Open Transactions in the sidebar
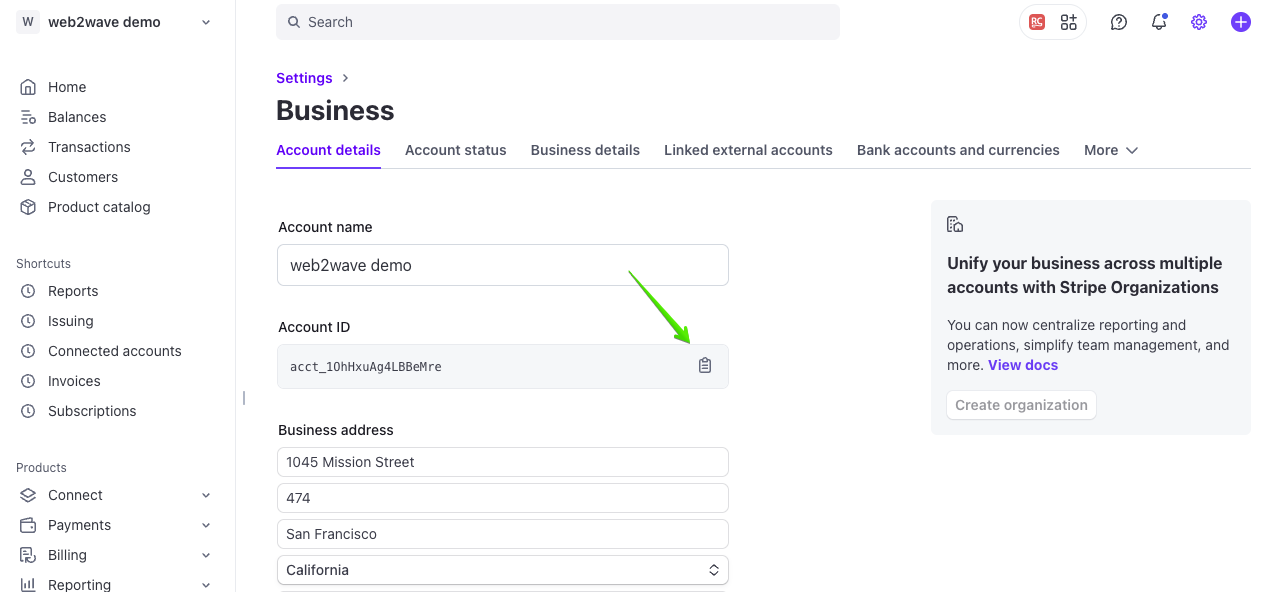The image size is (1288, 592). tap(89, 147)
